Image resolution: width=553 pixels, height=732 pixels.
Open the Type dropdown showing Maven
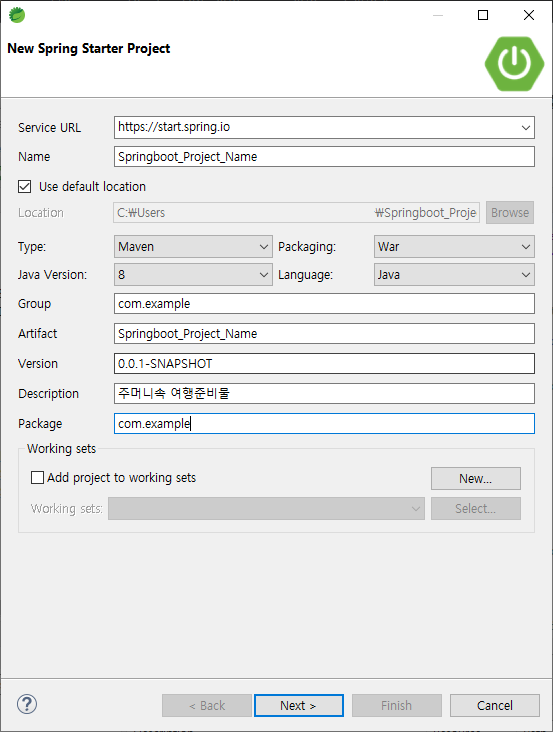click(193, 246)
